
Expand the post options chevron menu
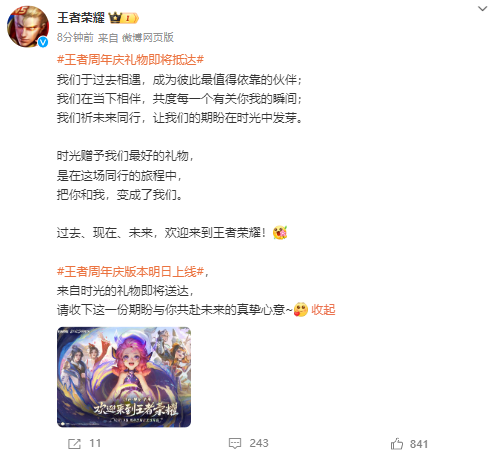(482, 8)
